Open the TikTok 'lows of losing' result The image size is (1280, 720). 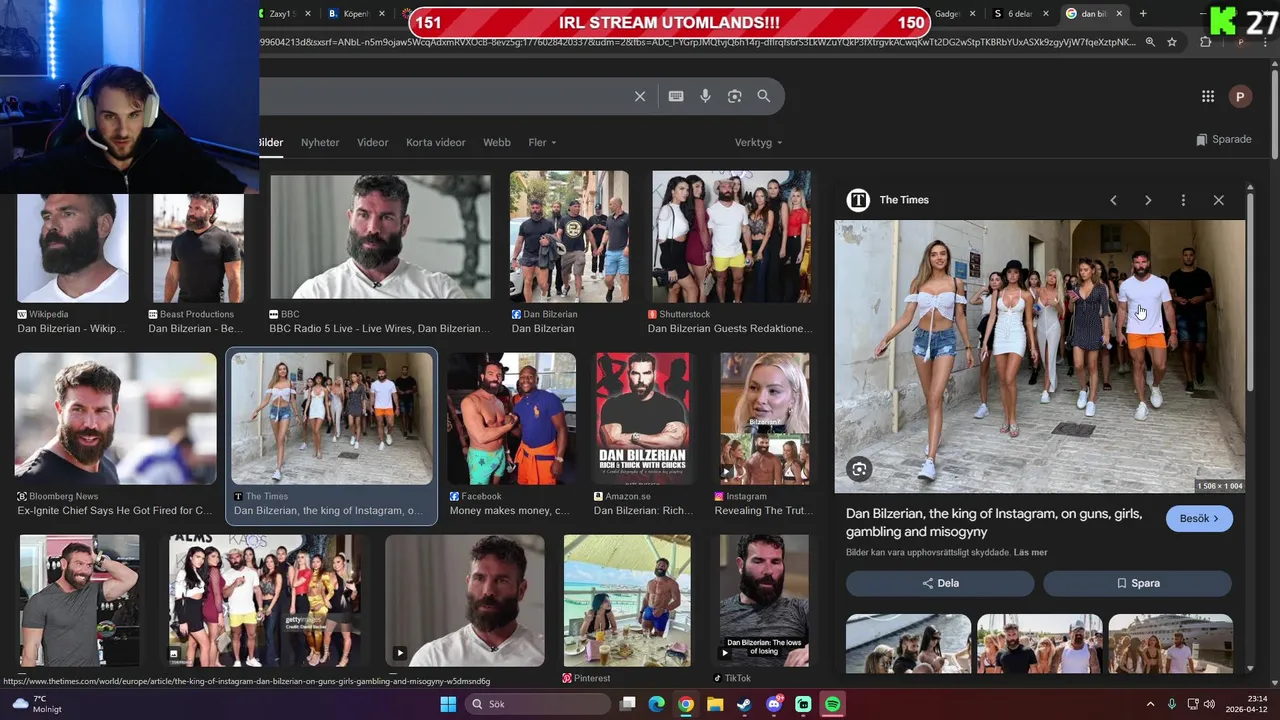(x=763, y=601)
